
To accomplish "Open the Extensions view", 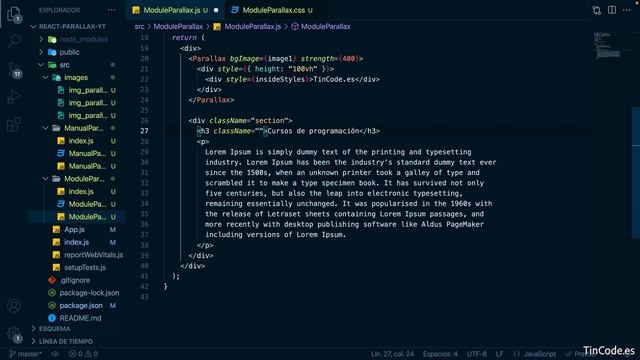I will coord(14,124).
